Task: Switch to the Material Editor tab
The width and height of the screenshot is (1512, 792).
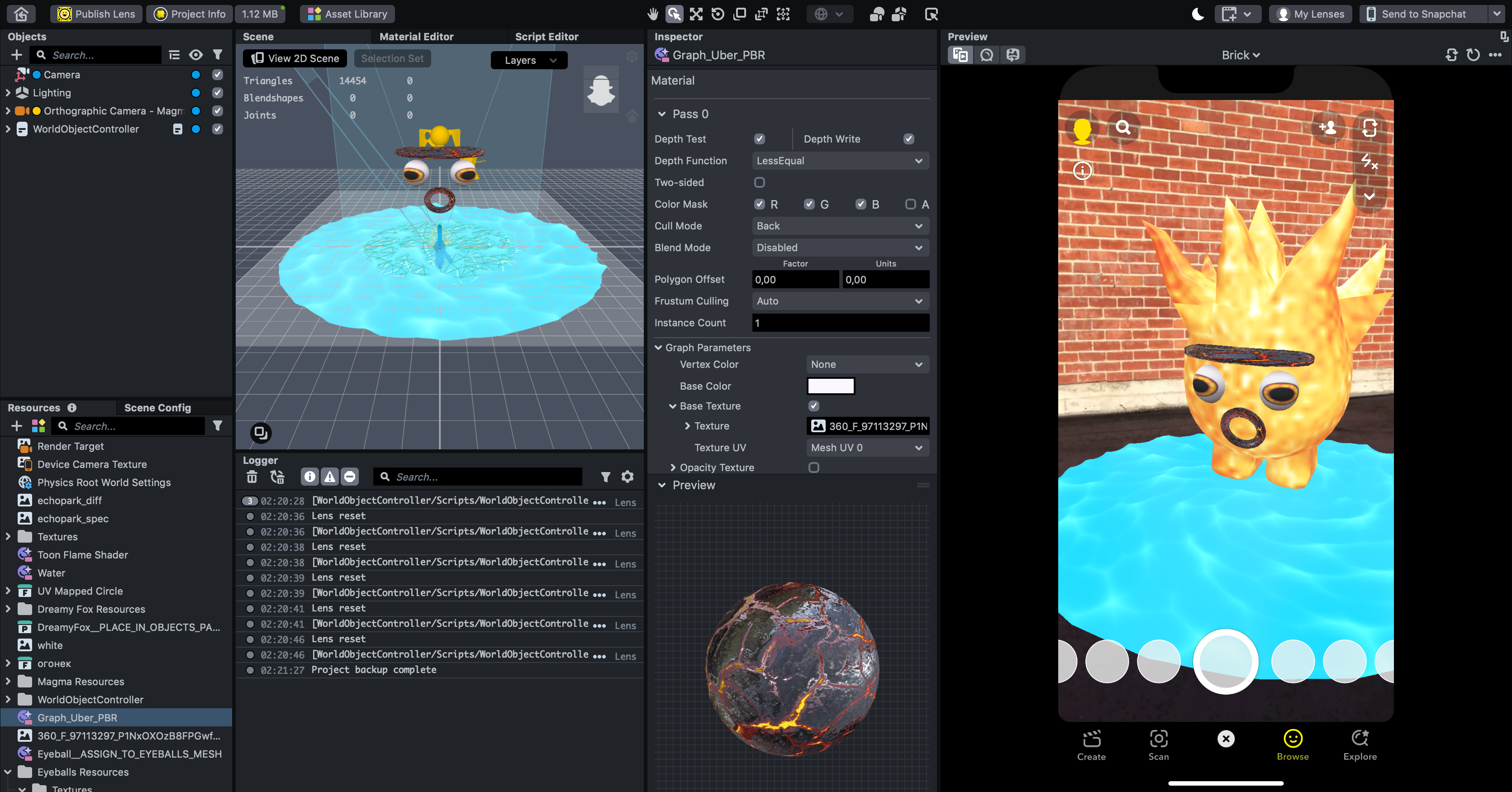Action: click(416, 36)
